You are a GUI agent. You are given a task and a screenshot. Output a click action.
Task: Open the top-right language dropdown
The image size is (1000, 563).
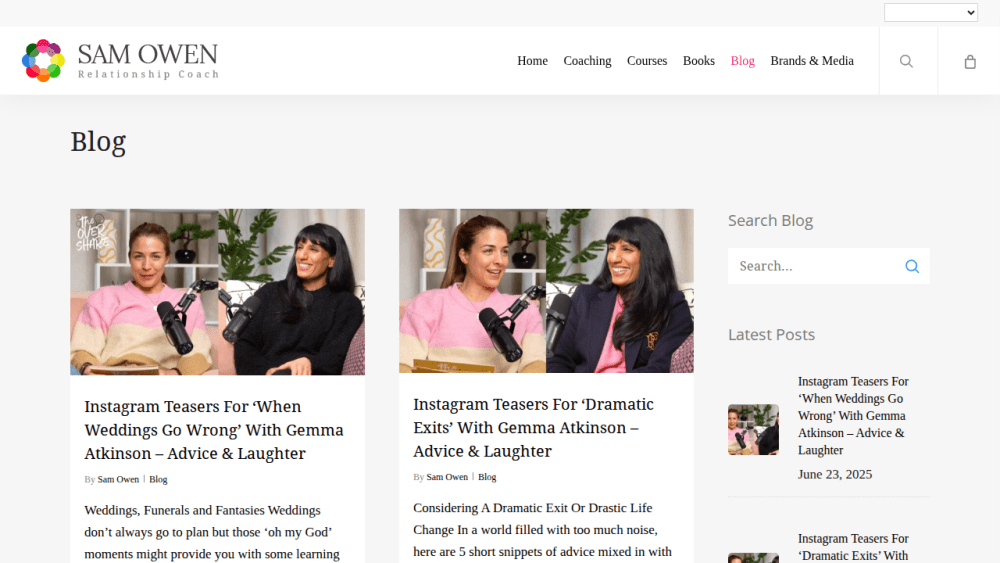pos(930,12)
